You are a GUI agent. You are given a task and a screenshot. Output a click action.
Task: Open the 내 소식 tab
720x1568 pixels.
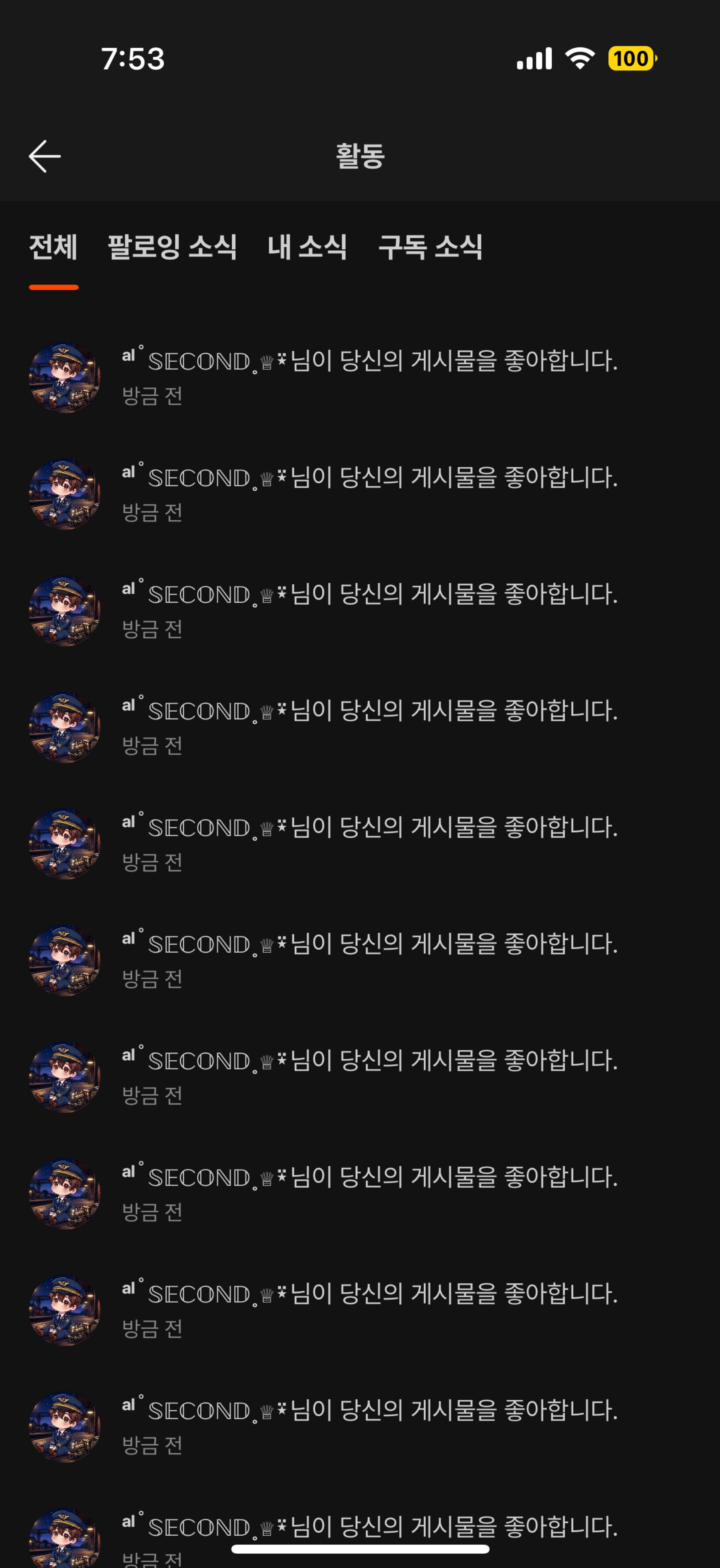click(307, 247)
